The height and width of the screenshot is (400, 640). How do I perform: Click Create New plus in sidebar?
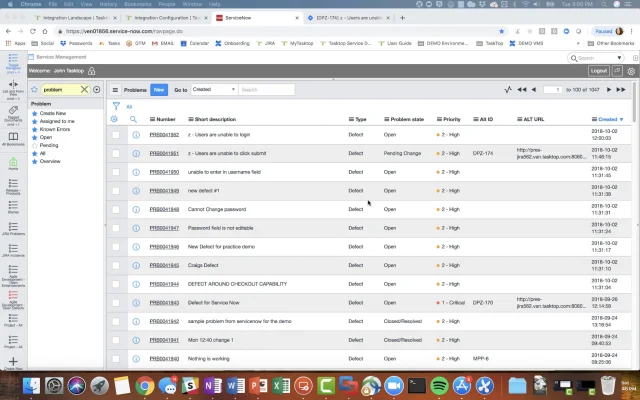pyautogui.click(x=13, y=363)
